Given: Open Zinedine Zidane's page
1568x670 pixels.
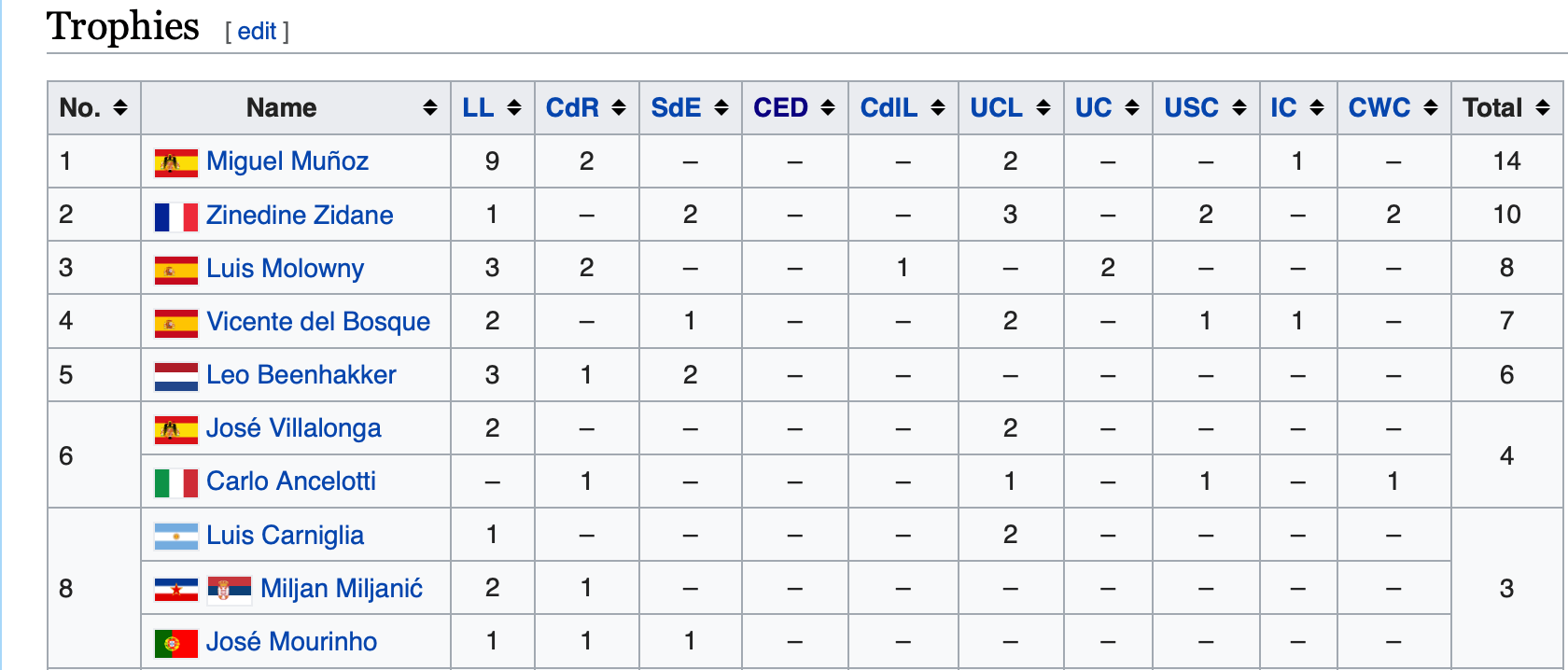Looking at the screenshot, I should pos(300,215).
